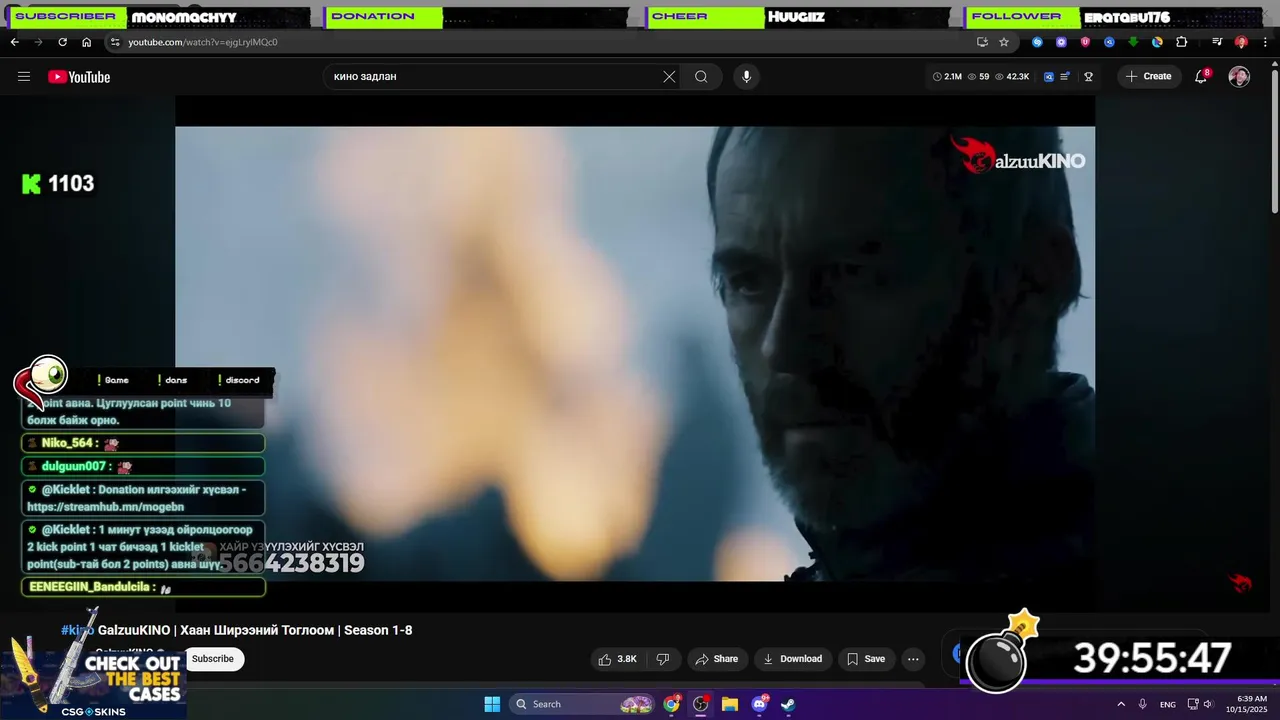
Task: Open Chrome from the taskbar
Action: point(672,704)
